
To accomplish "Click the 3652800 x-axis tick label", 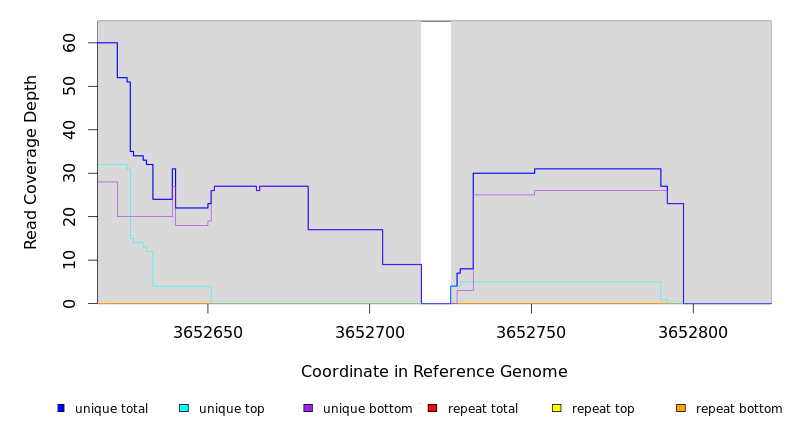I will point(693,332).
